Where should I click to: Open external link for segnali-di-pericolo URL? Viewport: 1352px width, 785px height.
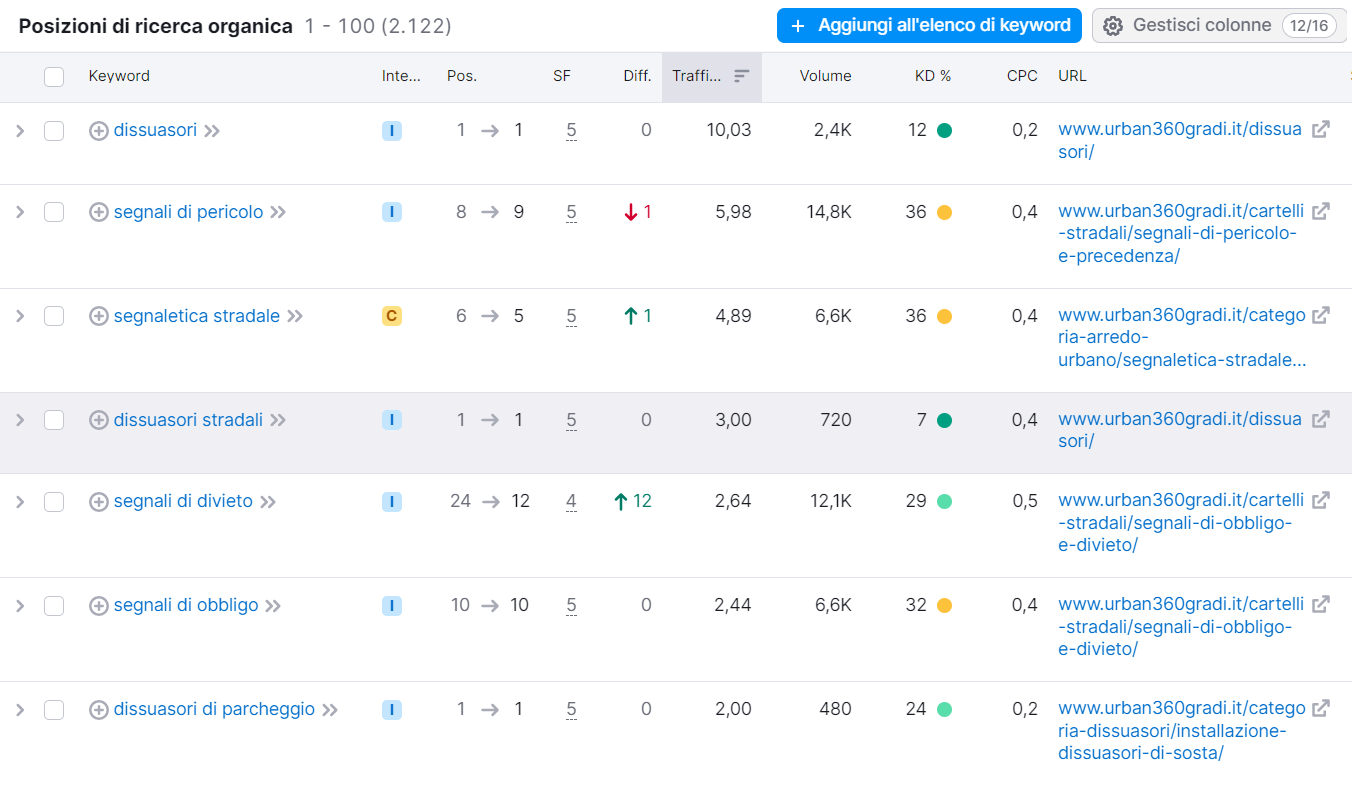[1320, 212]
